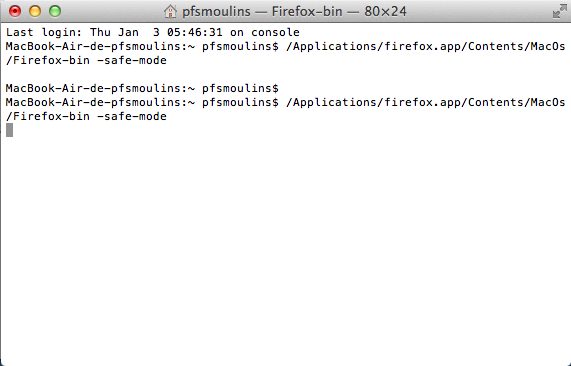Click "Thu Jan" in the login line
The width and height of the screenshot is (571, 366).
click(x=114, y=32)
